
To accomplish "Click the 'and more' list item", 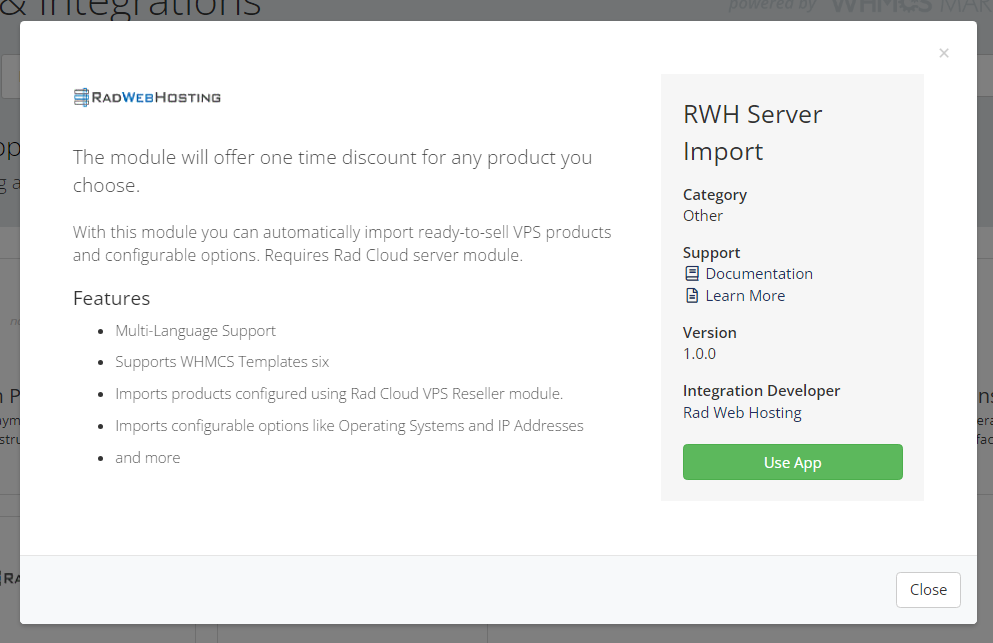I will tap(147, 458).
